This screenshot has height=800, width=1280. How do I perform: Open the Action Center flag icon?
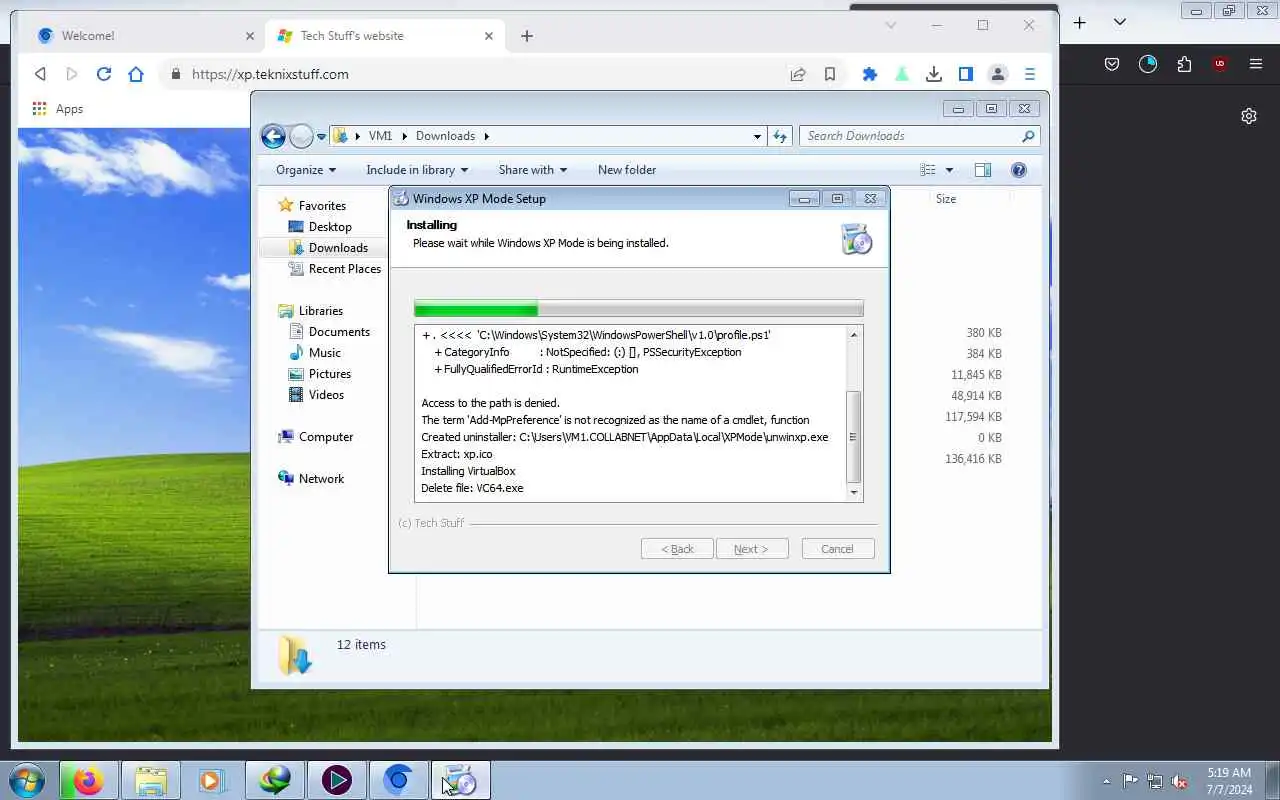[1130, 781]
